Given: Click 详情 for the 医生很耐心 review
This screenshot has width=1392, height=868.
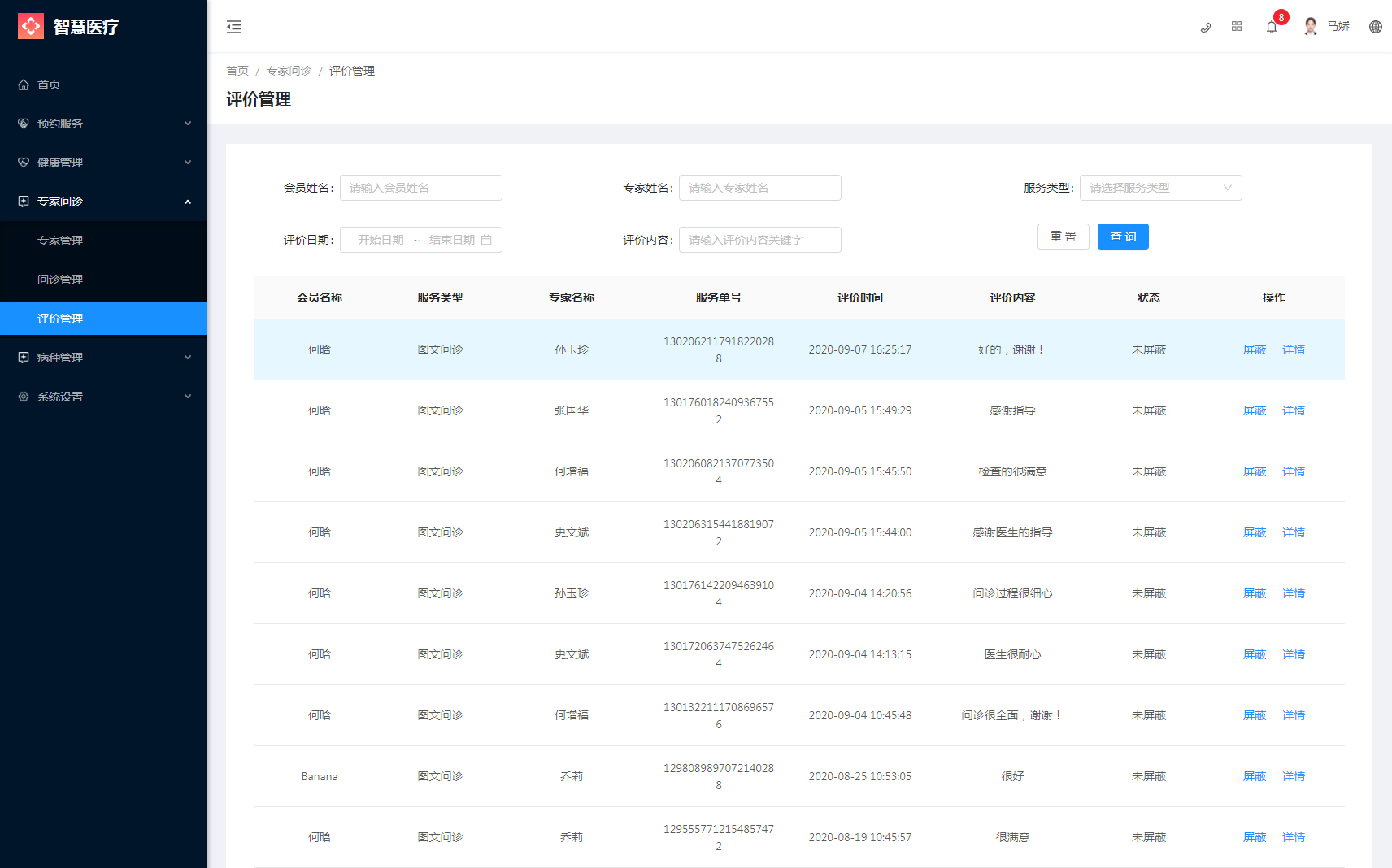Looking at the screenshot, I should 1294,654.
